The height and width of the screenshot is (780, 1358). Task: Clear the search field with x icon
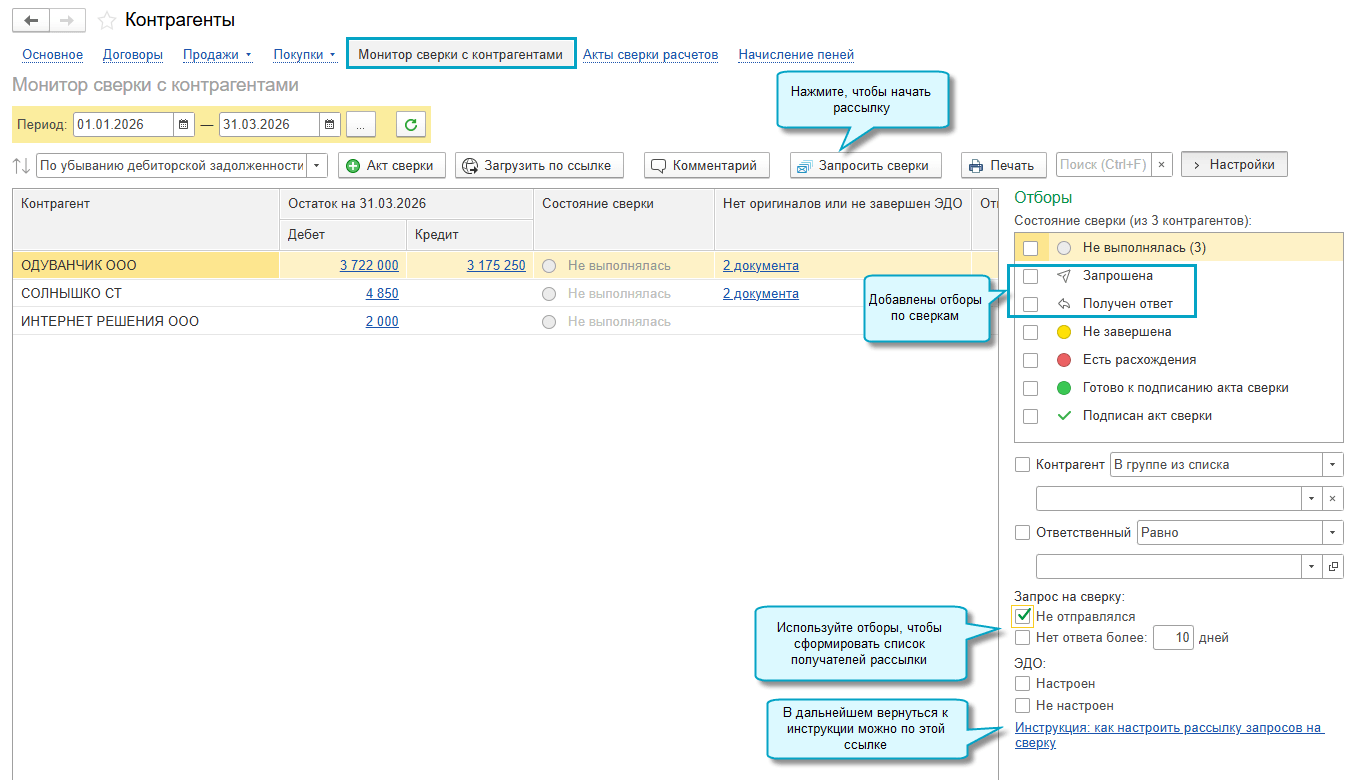tap(1161, 165)
